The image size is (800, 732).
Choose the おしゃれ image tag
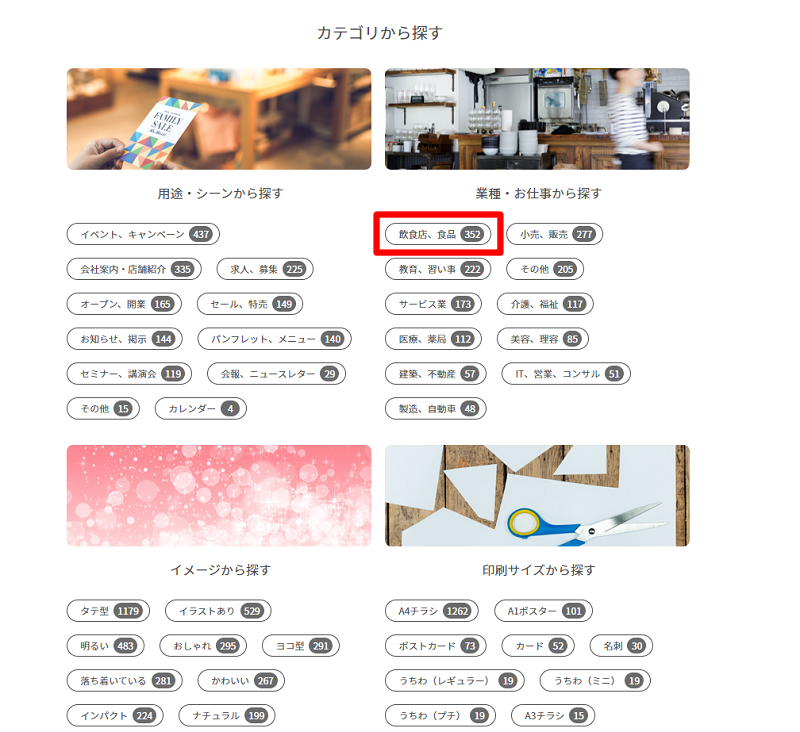[203, 646]
